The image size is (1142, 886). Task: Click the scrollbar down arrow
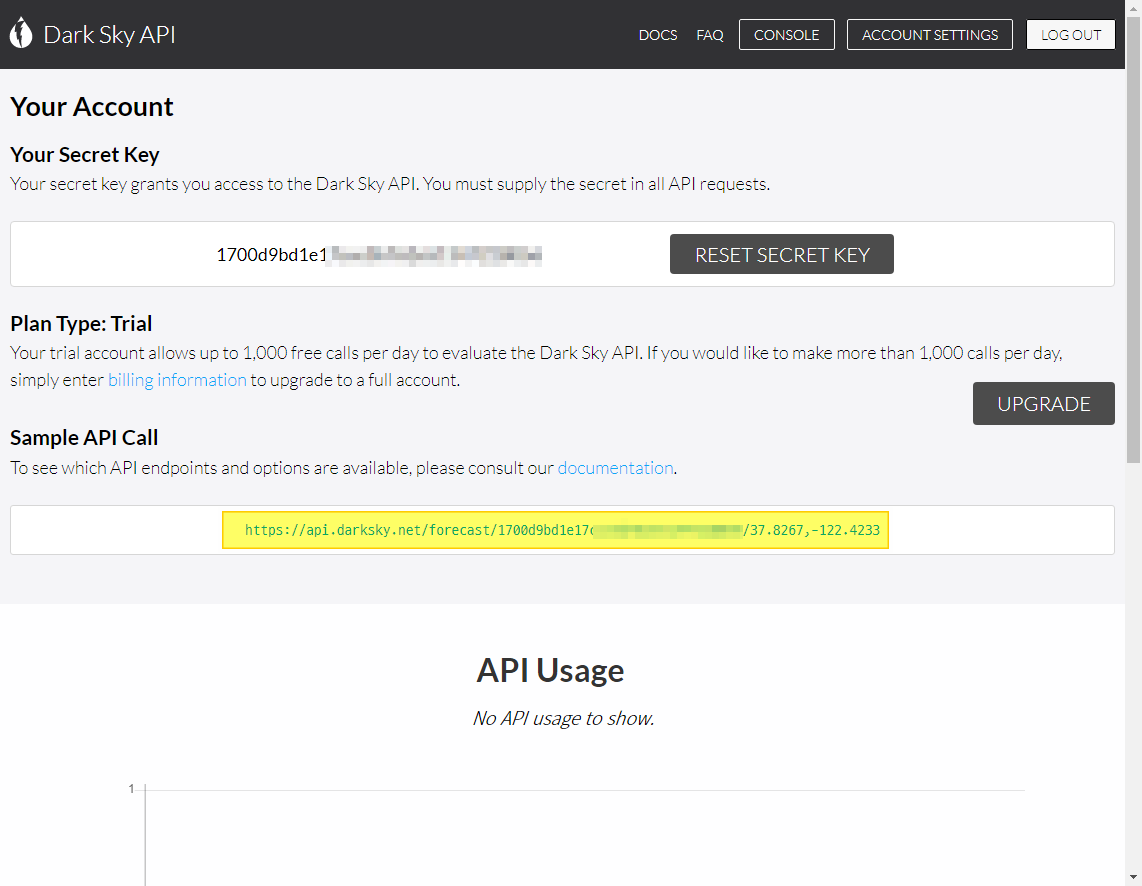1133,878
